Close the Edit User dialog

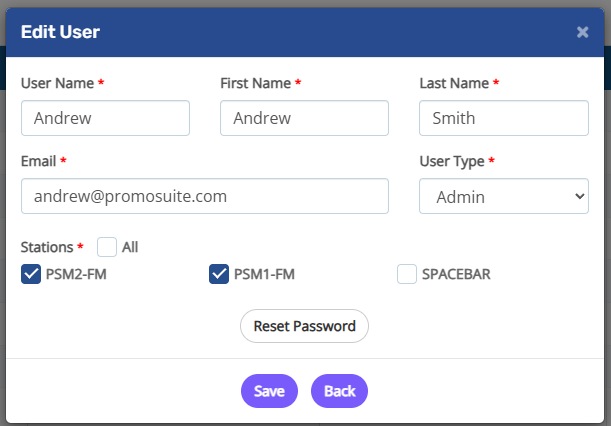[582, 32]
